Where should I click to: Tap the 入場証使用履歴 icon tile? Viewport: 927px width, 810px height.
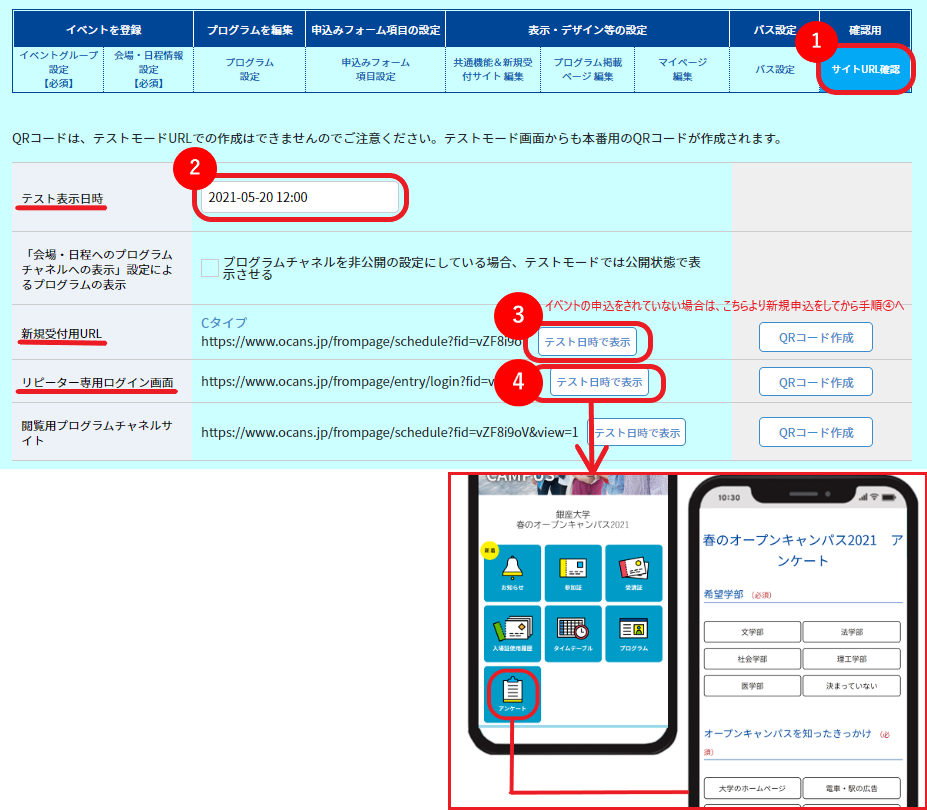512,634
